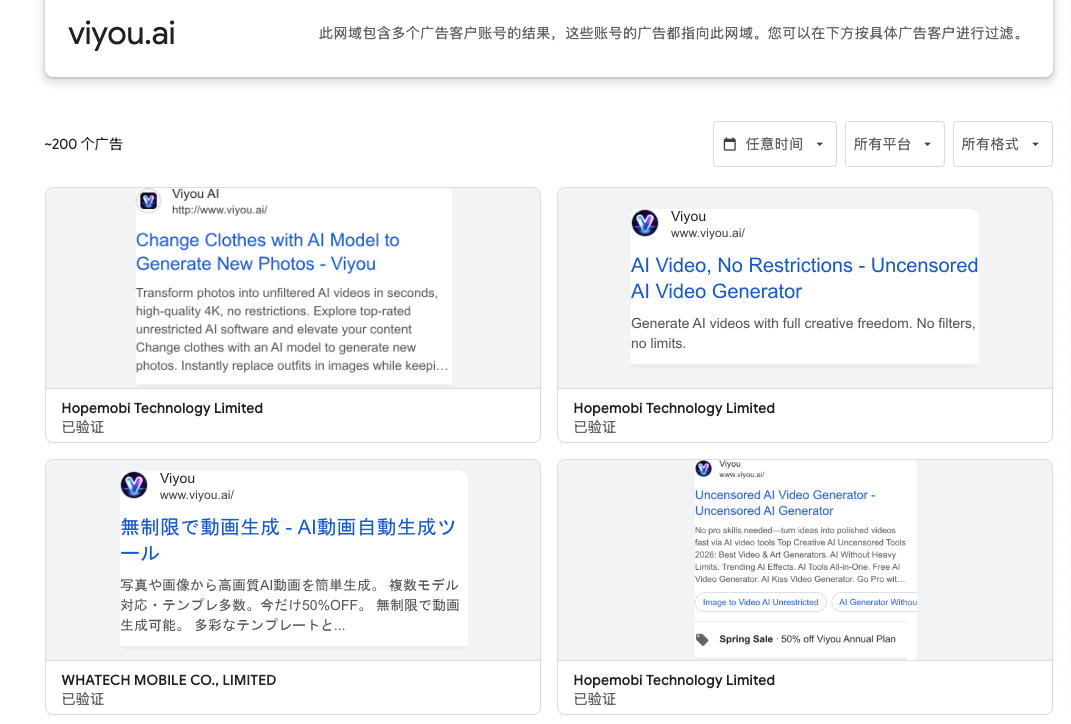The height and width of the screenshot is (724, 1071).
Task: Expand the 所有平台 platform filter
Action: coord(894,144)
